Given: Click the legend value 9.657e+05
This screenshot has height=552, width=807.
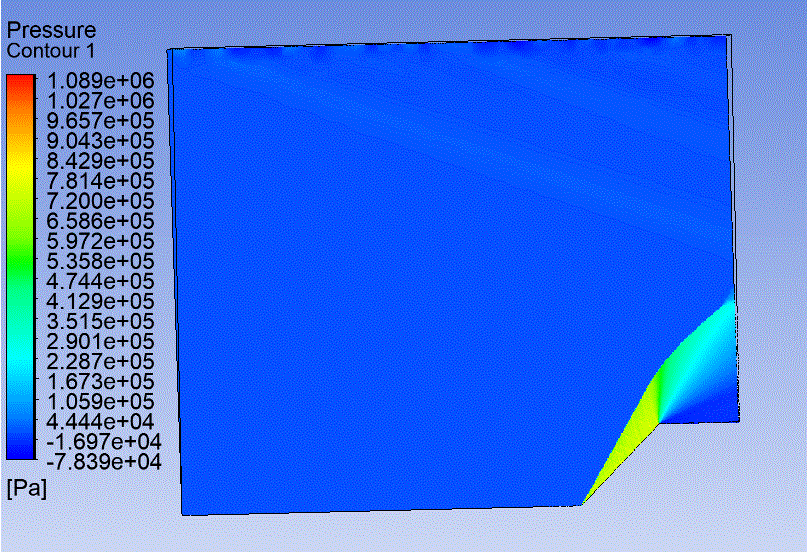Looking at the screenshot, I should point(100,120).
